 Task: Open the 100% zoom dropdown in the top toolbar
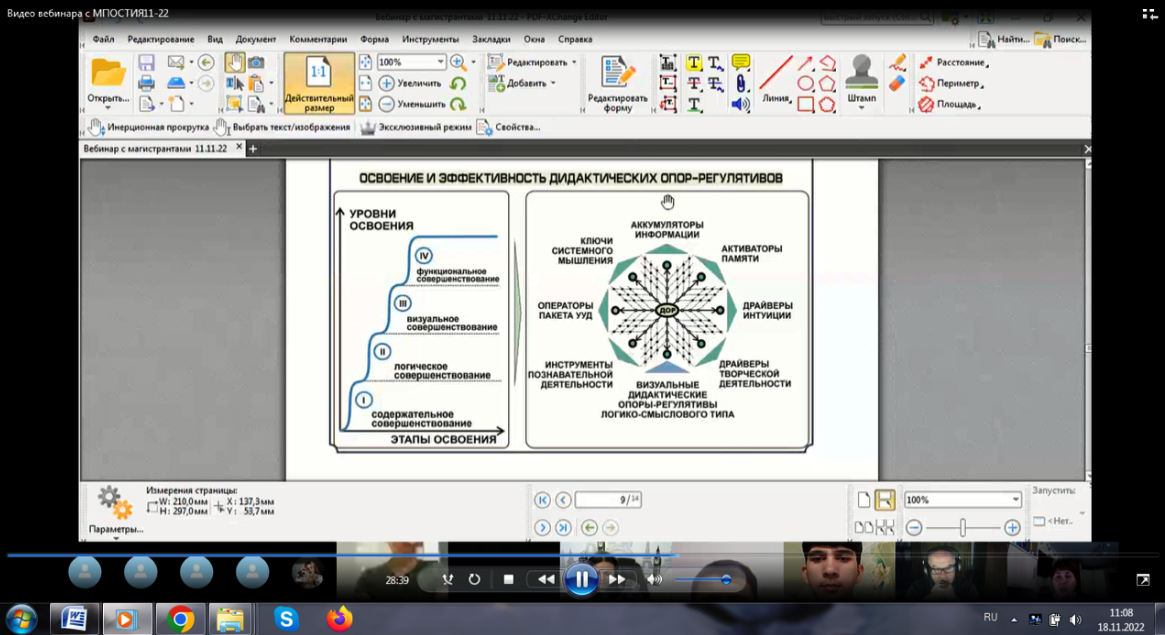pyautogui.click(x=439, y=62)
